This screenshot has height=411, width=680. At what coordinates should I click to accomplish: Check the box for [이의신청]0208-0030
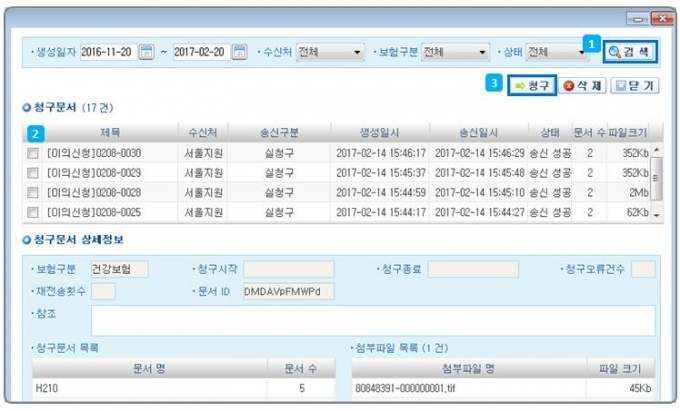pyautogui.click(x=34, y=153)
